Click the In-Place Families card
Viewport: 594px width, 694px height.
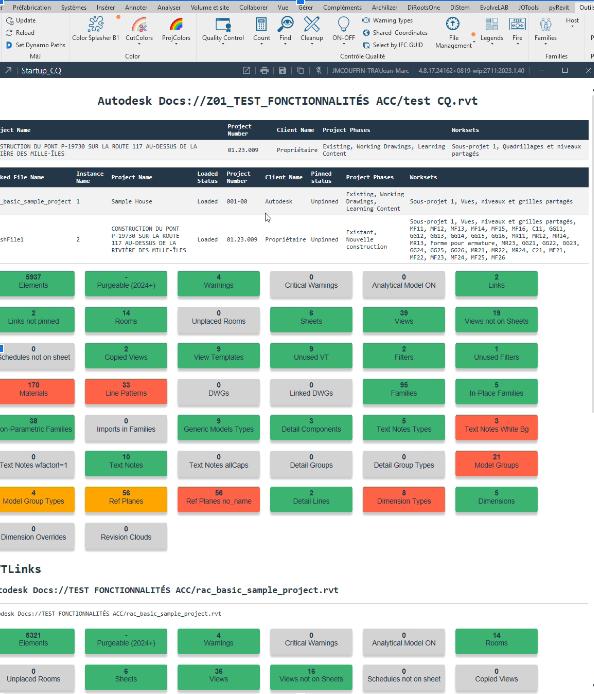tap(496, 391)
